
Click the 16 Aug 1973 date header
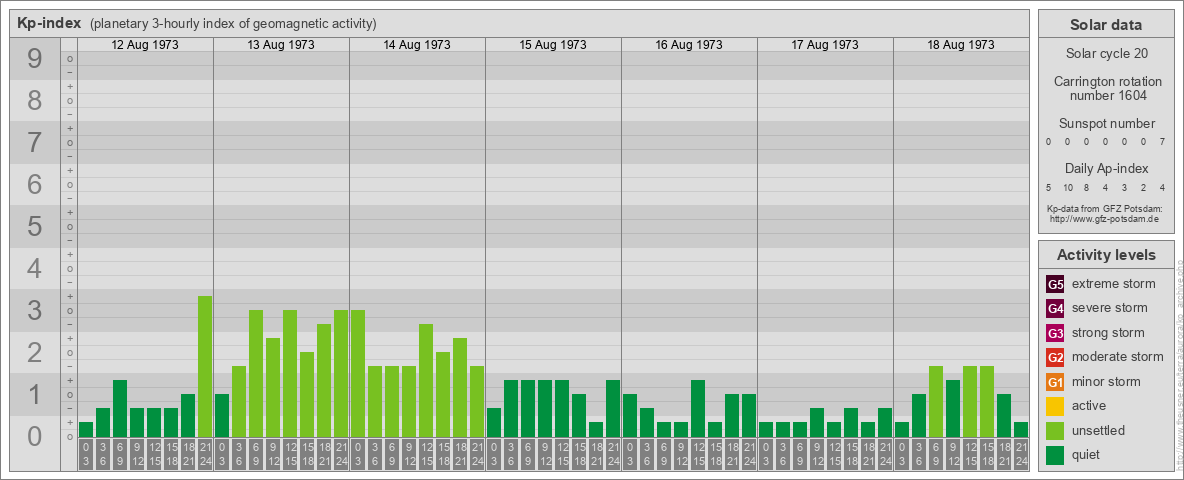689,45
